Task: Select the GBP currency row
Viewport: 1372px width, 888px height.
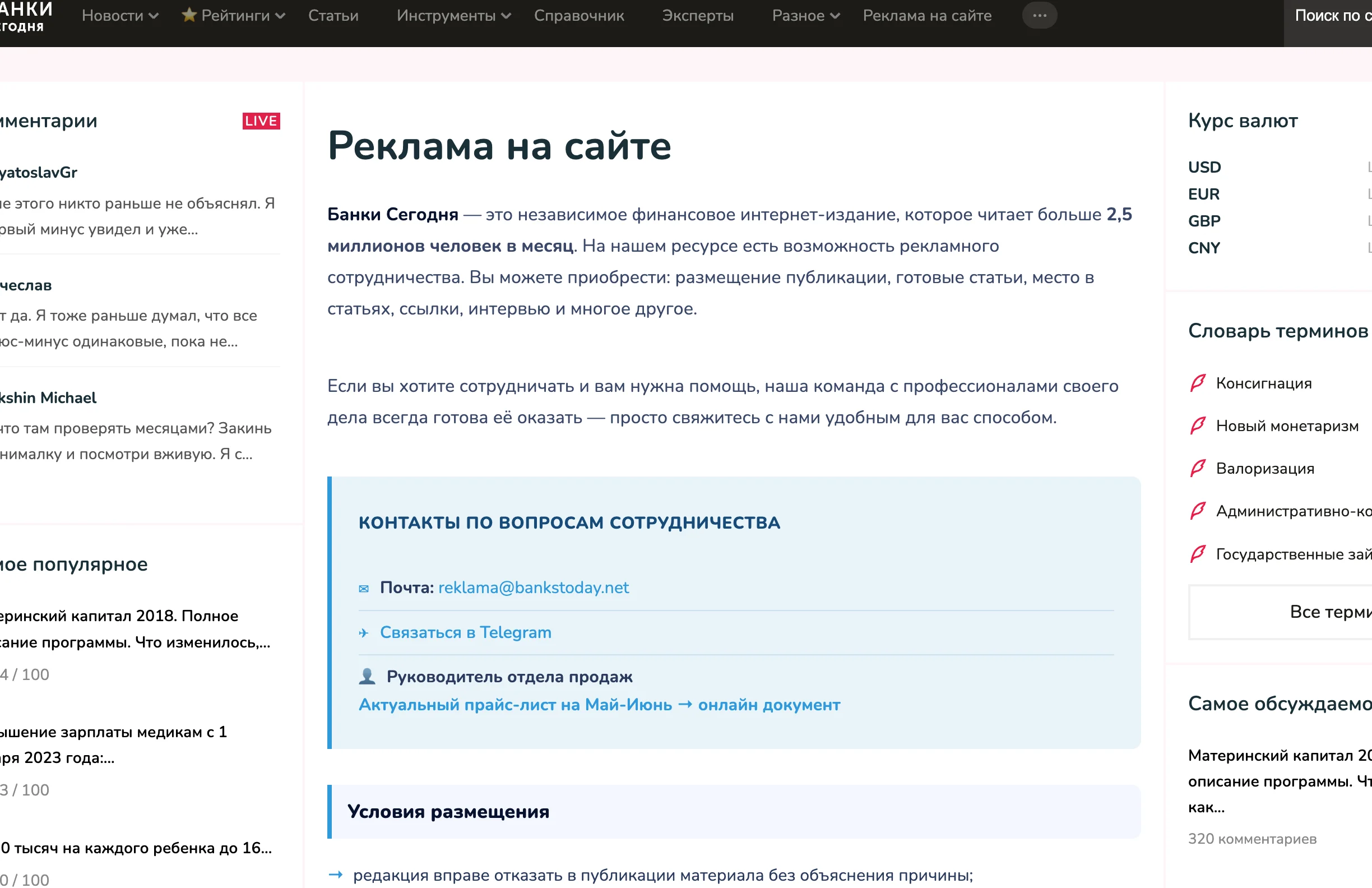Action: [x=1280, y=221]
